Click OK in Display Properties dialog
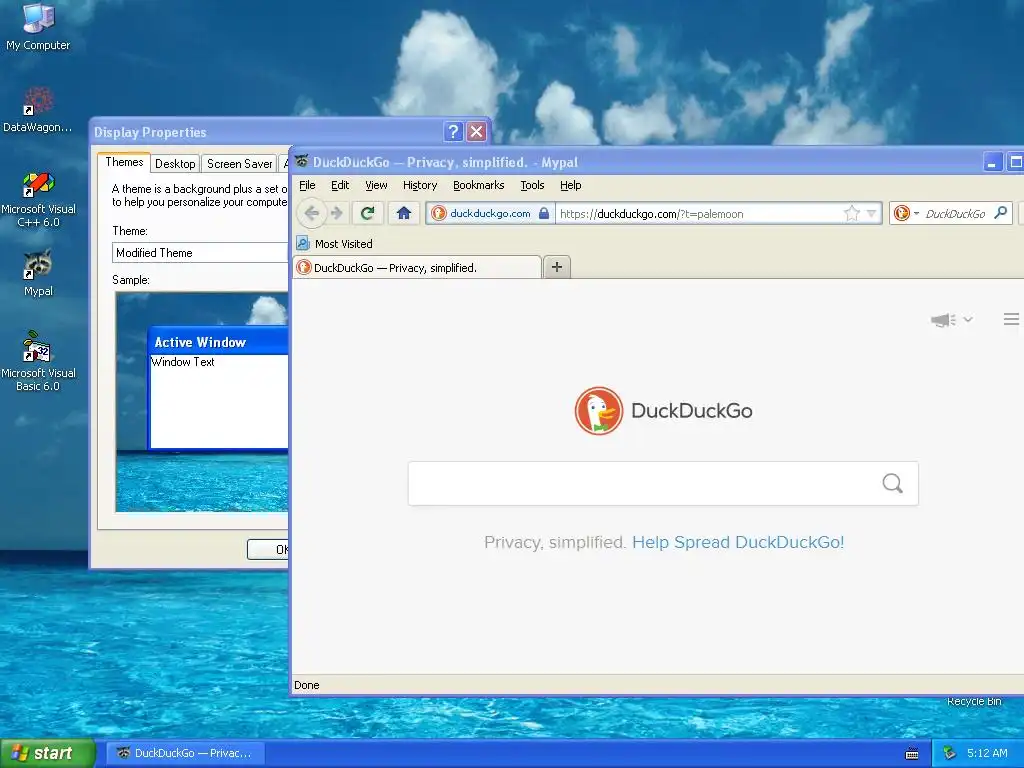 click(268, 549)
